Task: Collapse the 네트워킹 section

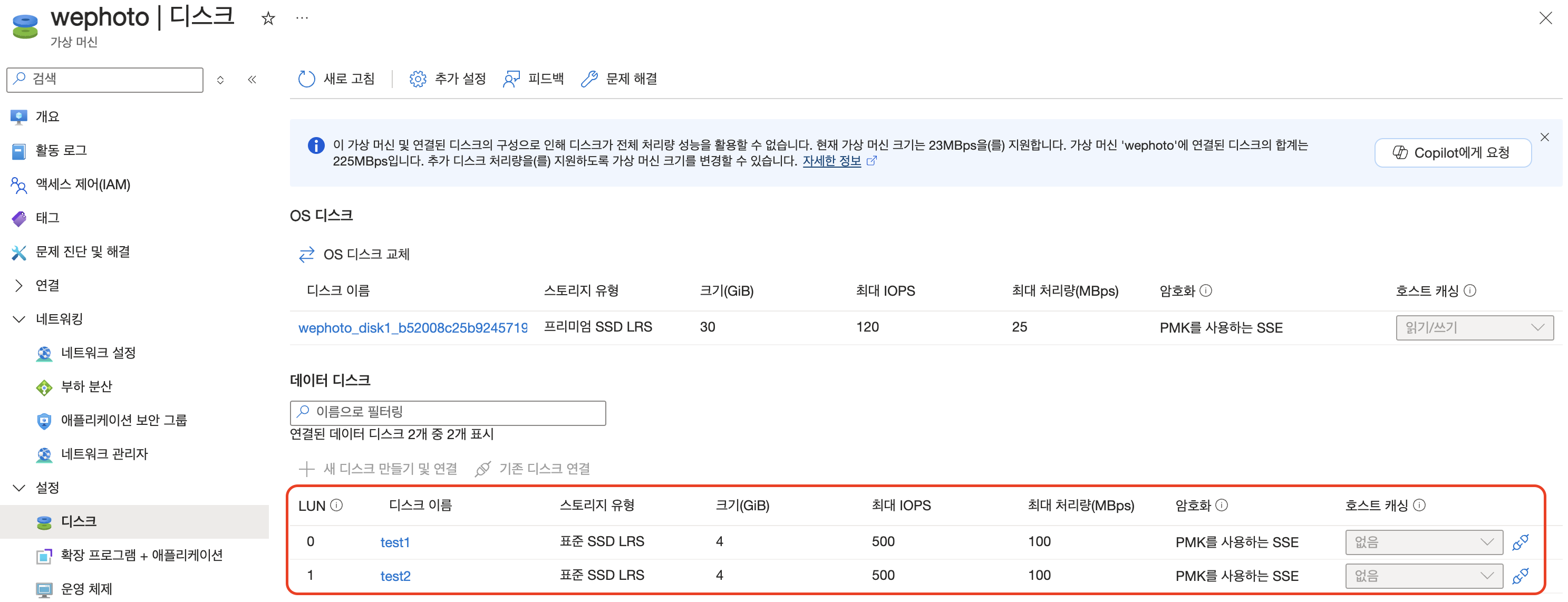Action: pyautogui.click(x=19, y=319)
